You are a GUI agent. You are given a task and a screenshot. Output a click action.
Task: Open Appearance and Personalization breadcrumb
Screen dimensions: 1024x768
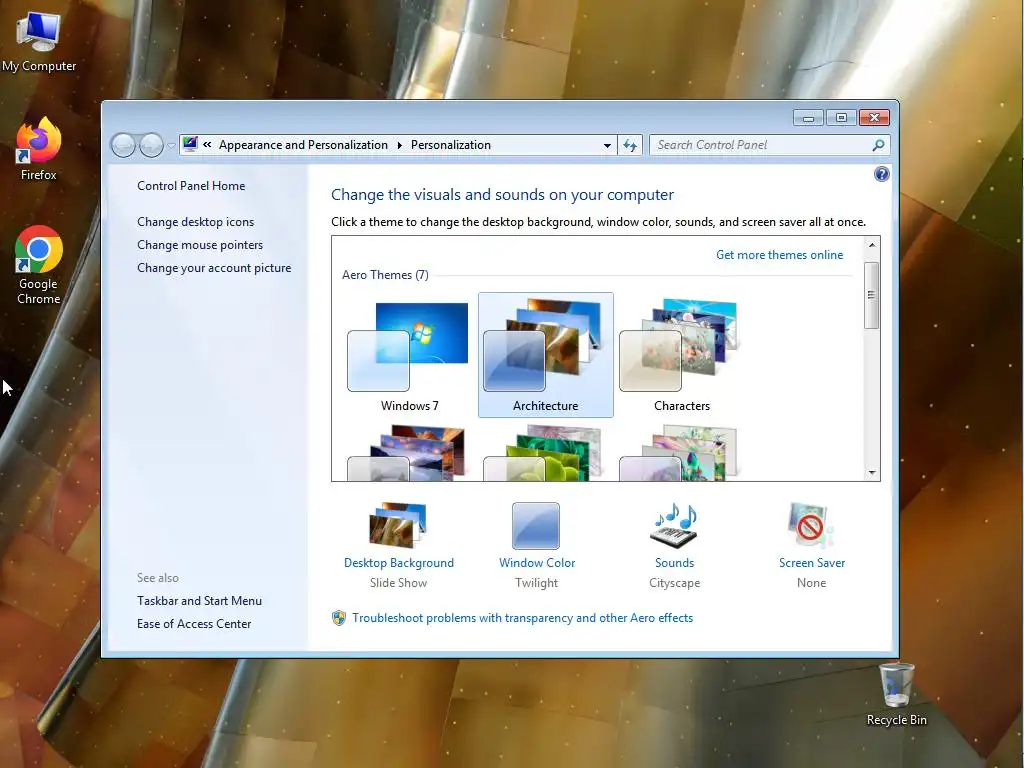[303, 145]
